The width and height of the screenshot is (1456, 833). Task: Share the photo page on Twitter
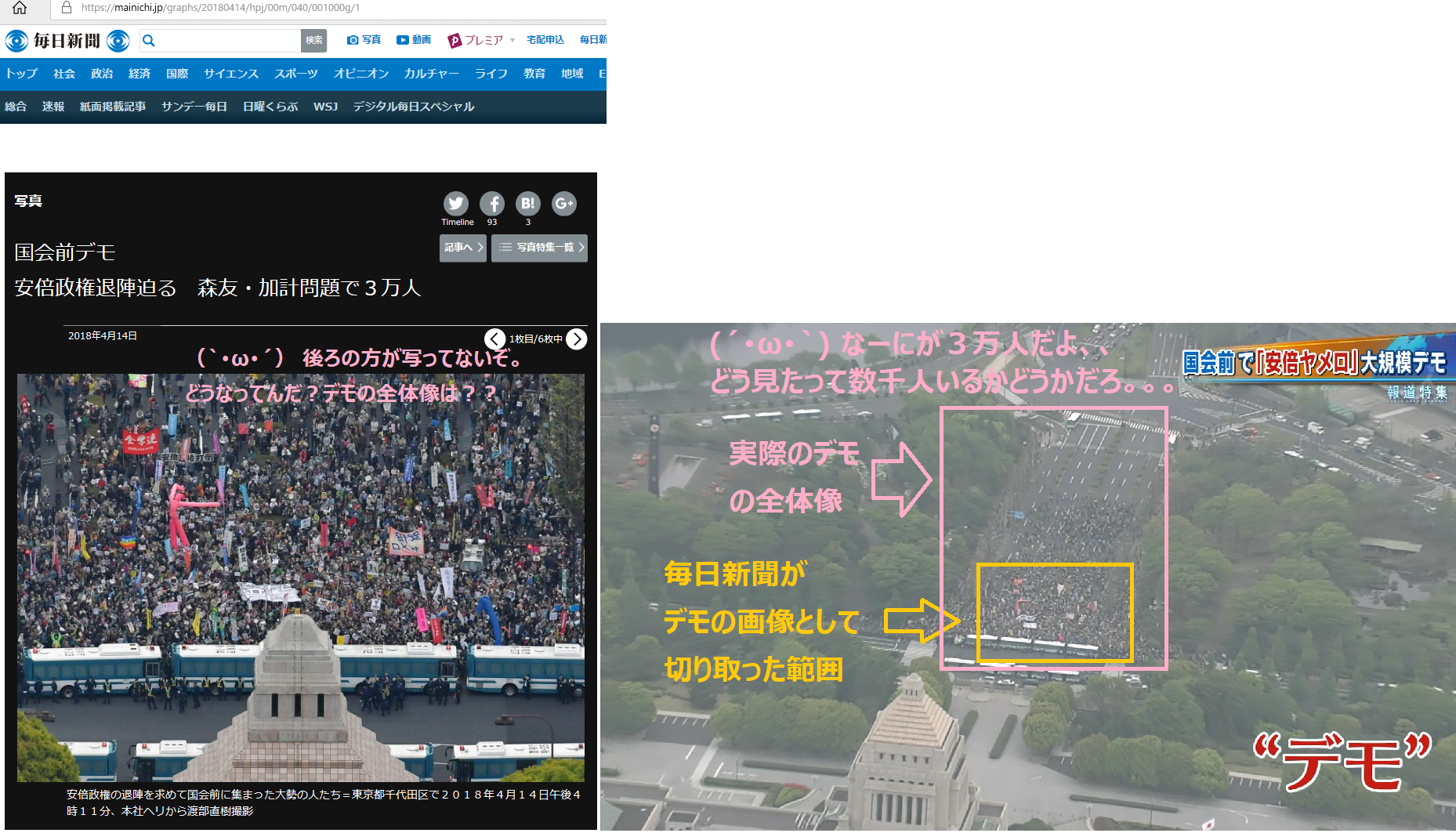(456, 204)
